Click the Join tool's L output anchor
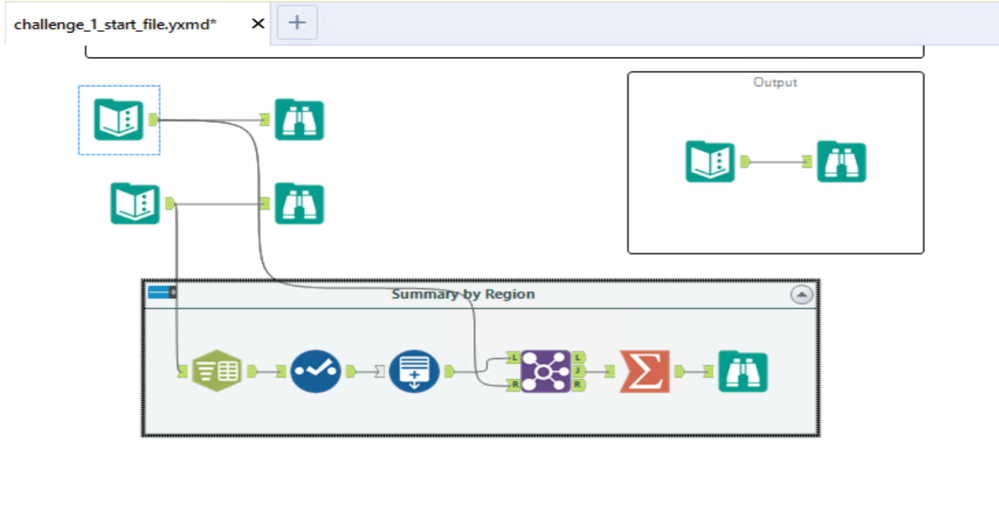The height and width of the screenshot is (505, 999). click(x=579, y=358)
